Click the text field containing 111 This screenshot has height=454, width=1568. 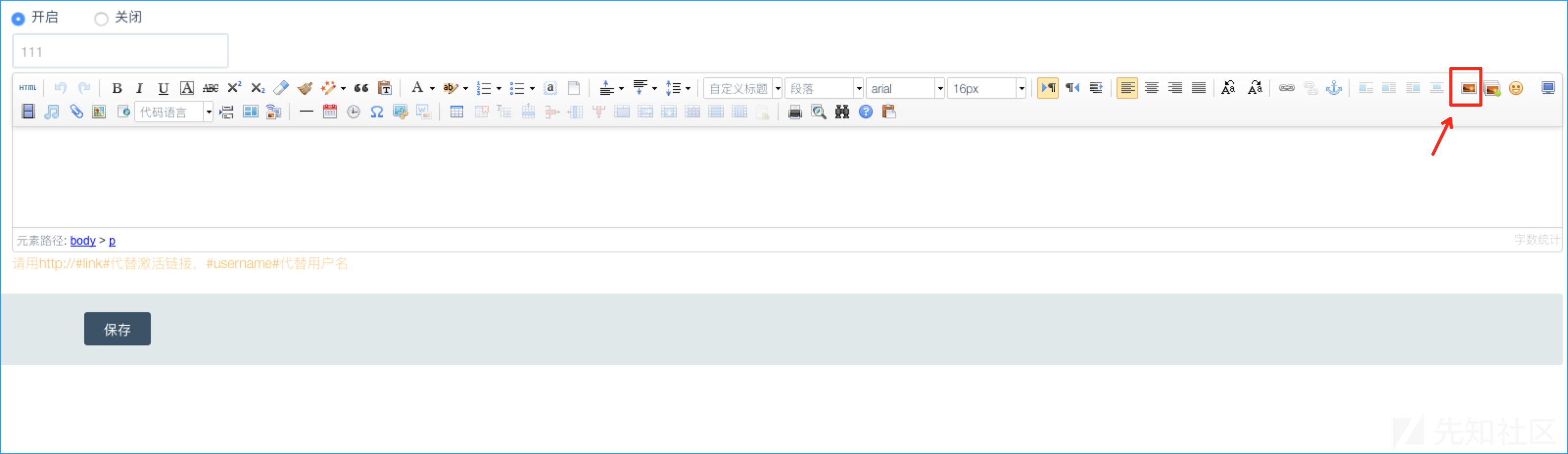click(x=120, y=52)
